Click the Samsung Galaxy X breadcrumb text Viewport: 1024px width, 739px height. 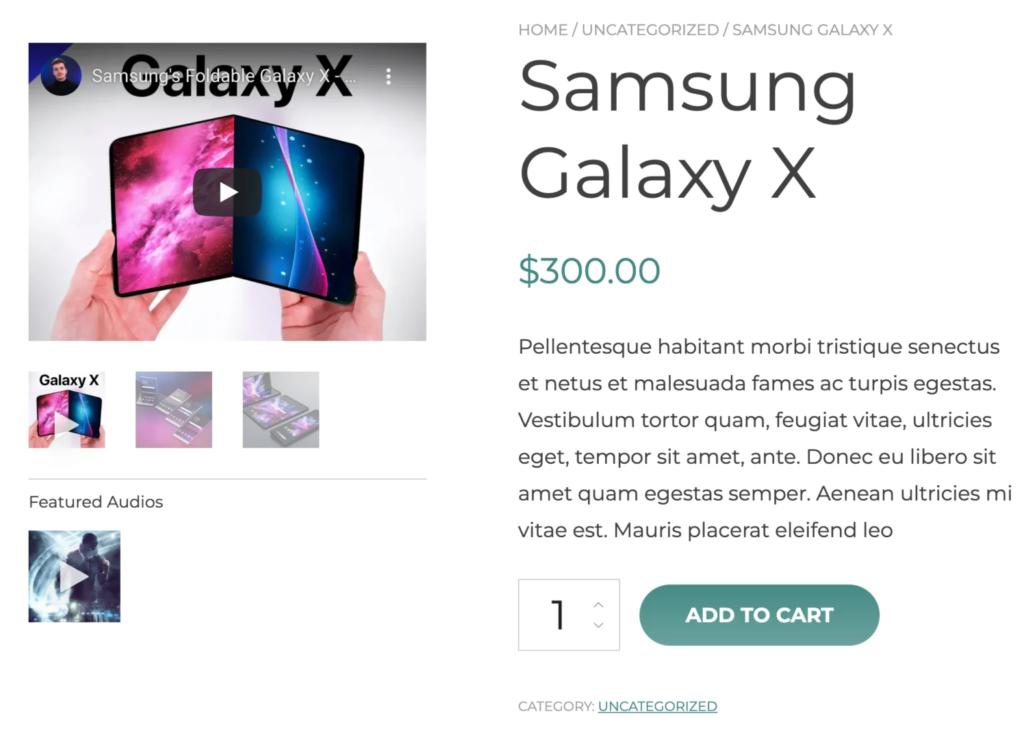(x=812, y=30)
